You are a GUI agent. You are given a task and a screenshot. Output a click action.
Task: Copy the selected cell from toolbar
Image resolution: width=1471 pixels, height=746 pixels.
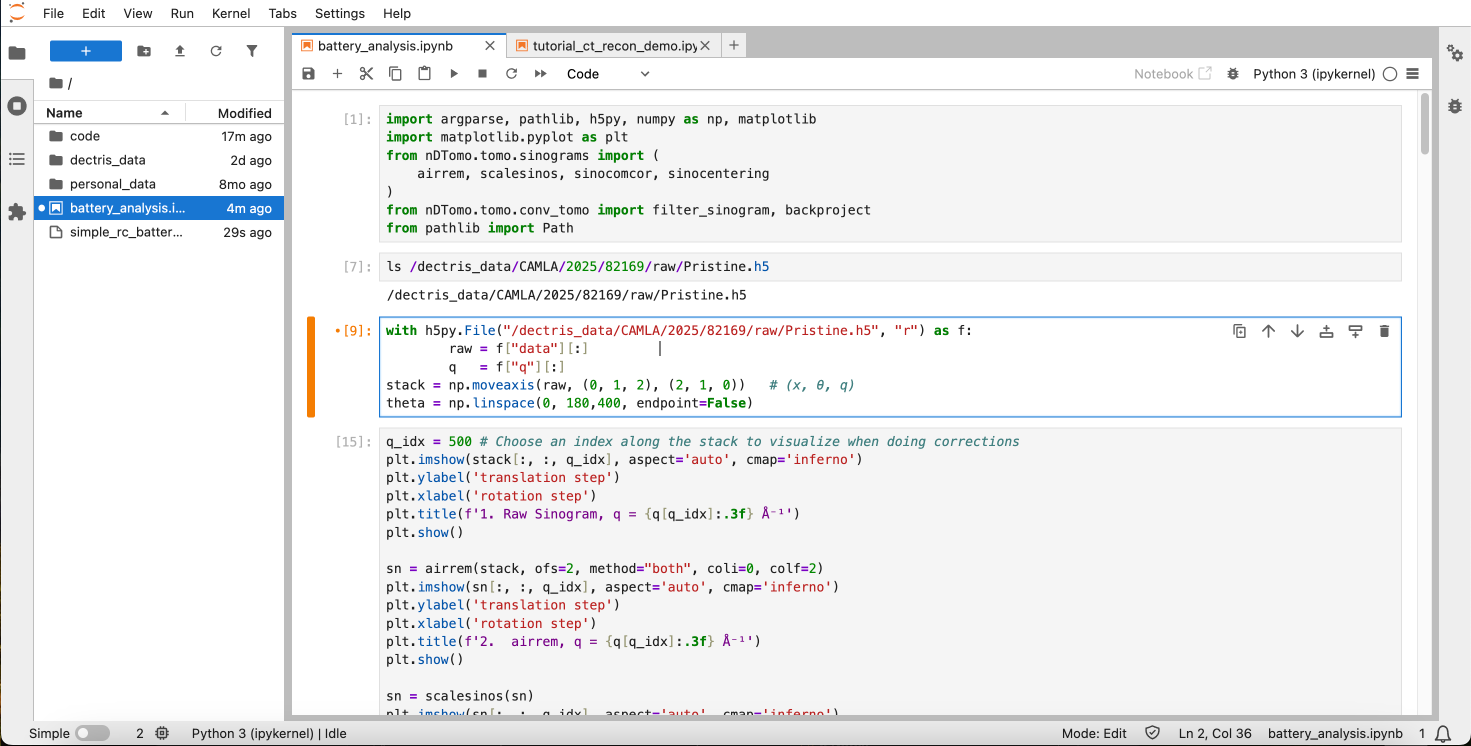[395, 74]
